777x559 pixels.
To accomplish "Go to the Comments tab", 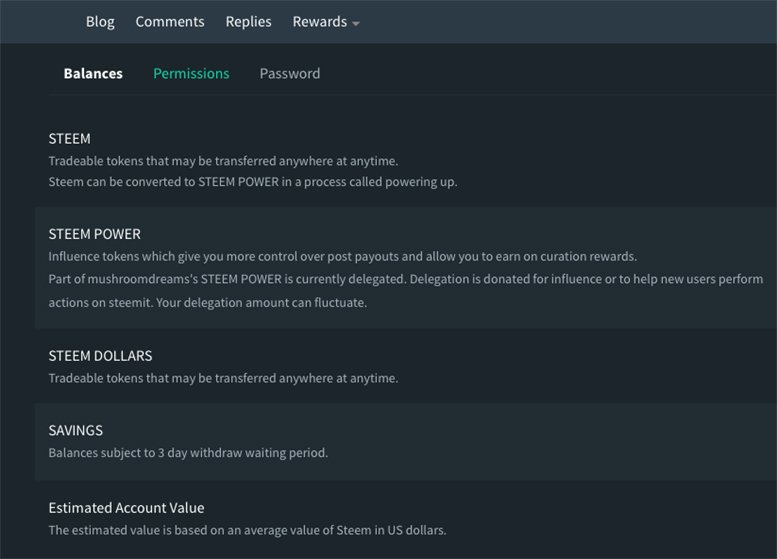I will (x=170, y=22).
